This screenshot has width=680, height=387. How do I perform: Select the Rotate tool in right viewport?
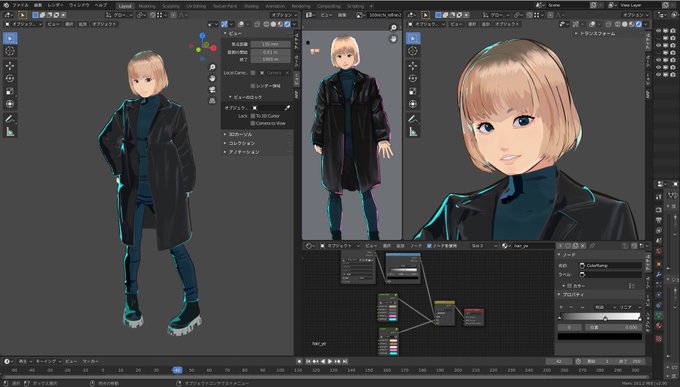click(412, 79)
